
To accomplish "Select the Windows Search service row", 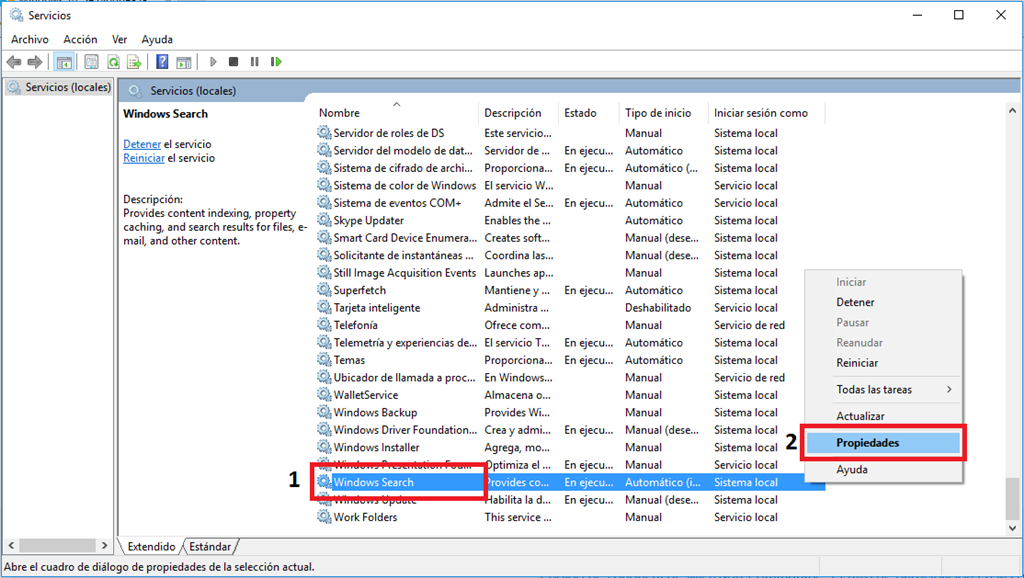I will (x=570, y=482).
